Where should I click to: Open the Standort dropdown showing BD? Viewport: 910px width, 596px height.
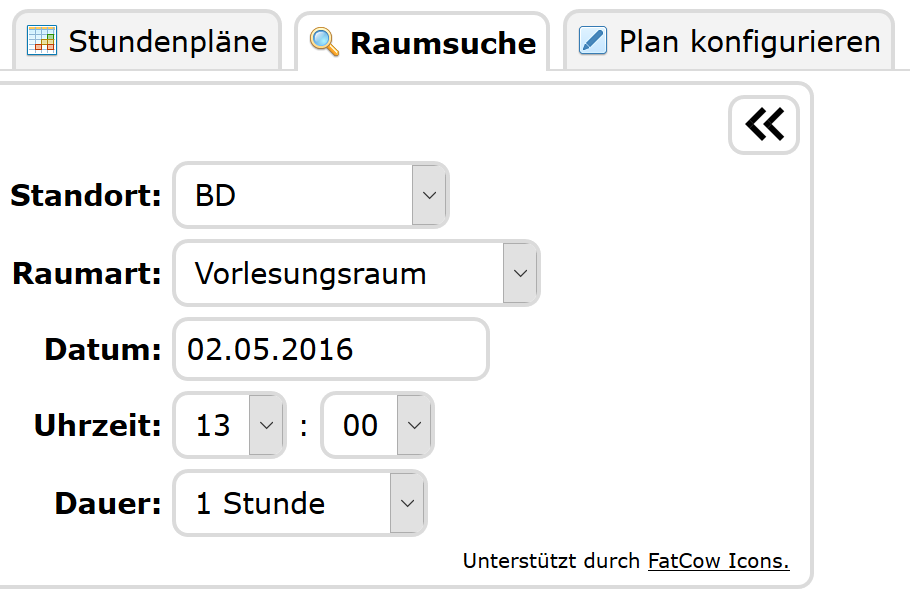click(311, 195)
